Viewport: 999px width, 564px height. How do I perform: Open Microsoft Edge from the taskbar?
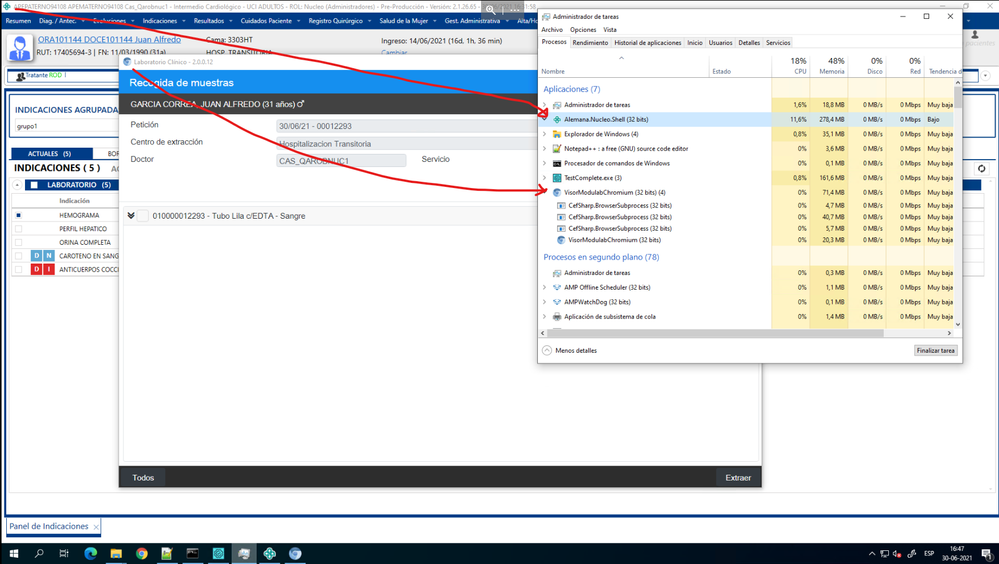pos(90,553)
